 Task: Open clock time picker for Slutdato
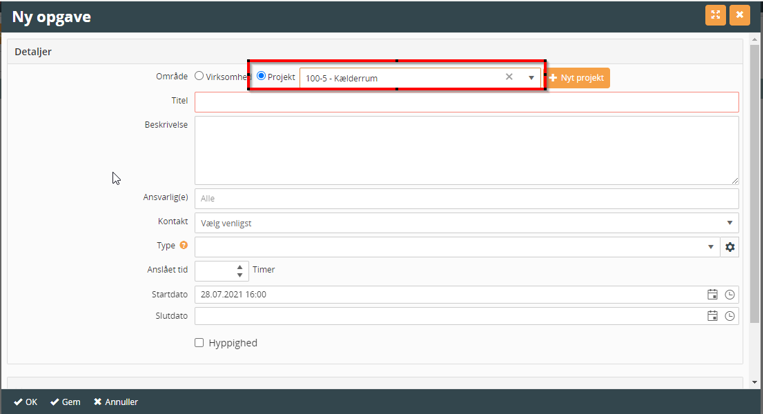[x=730, y=316]
